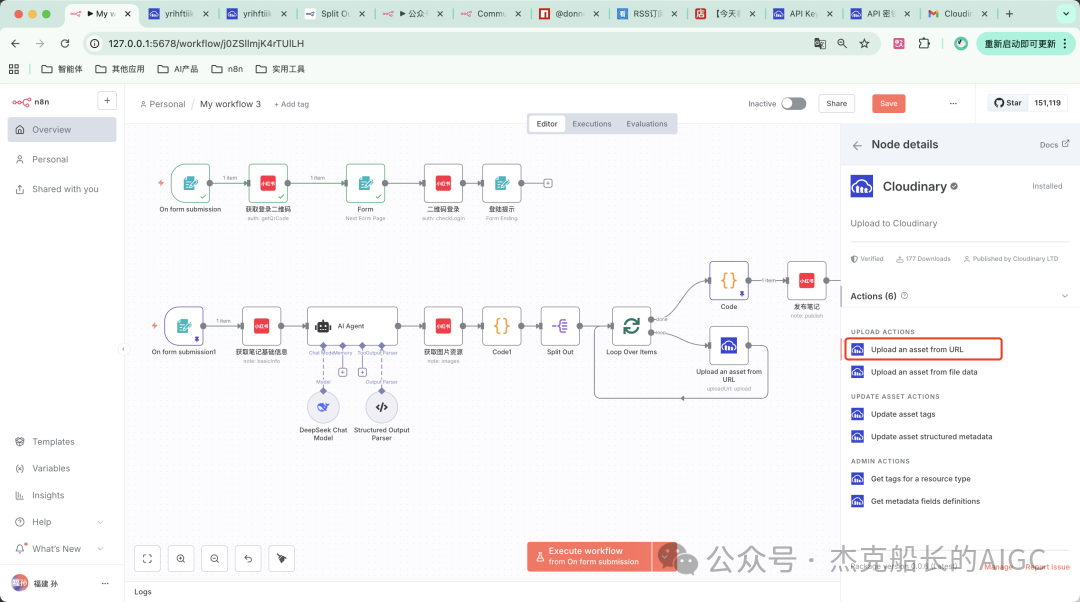Toggle the workflow Inactive switch

793,103
